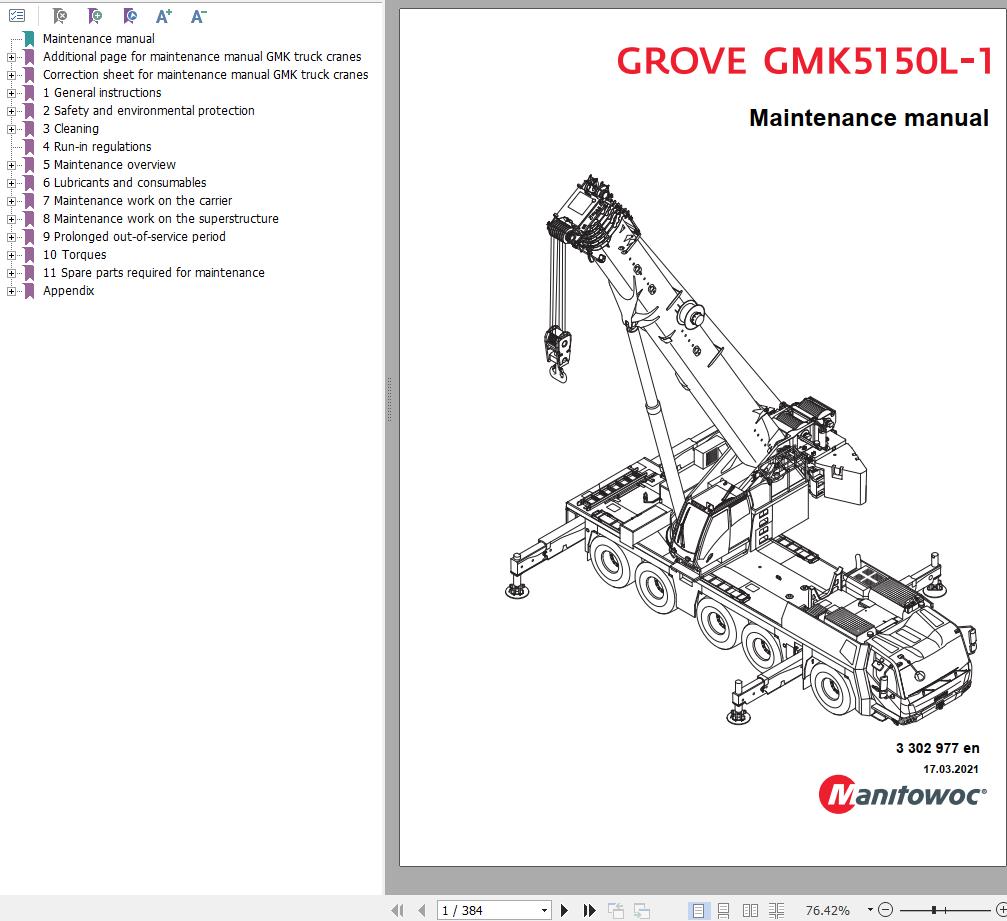Open the zoom percentage dropdown arrow
The width and height of the screenshot is (1007, 921).
(x=870, y=910)
